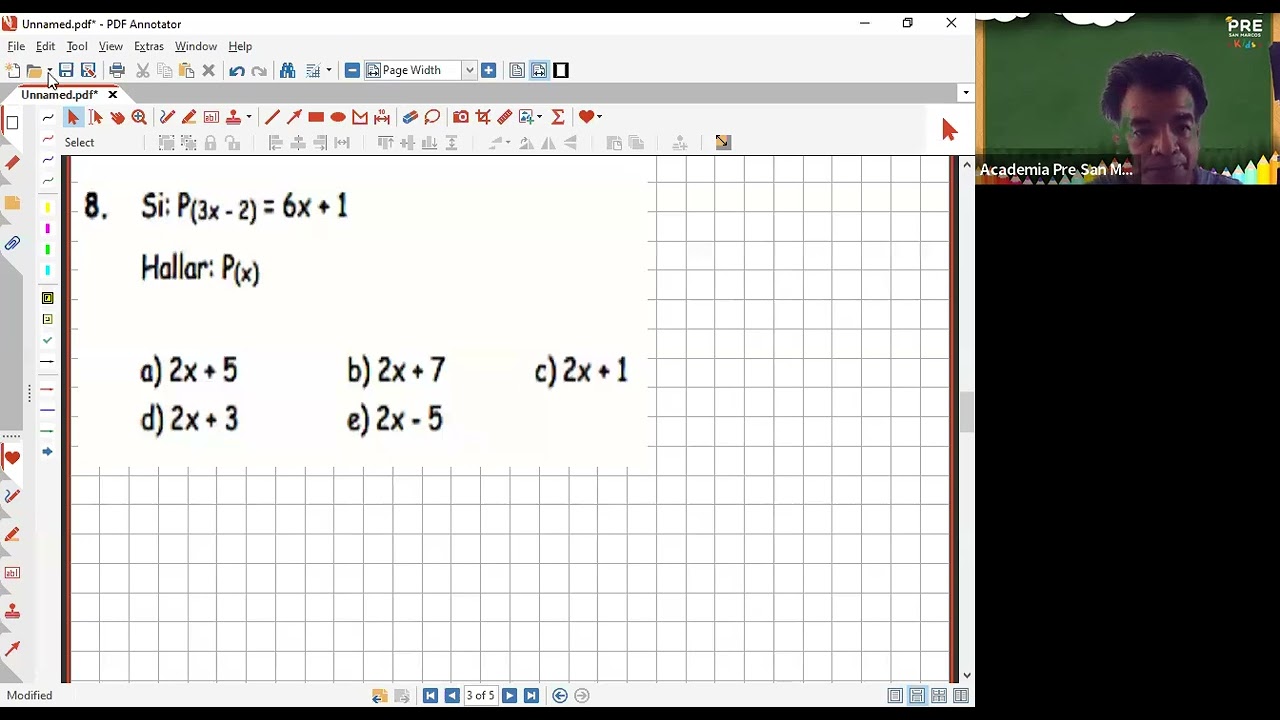
Task: Take a Snapshot with camera tool
Action: 461,117
